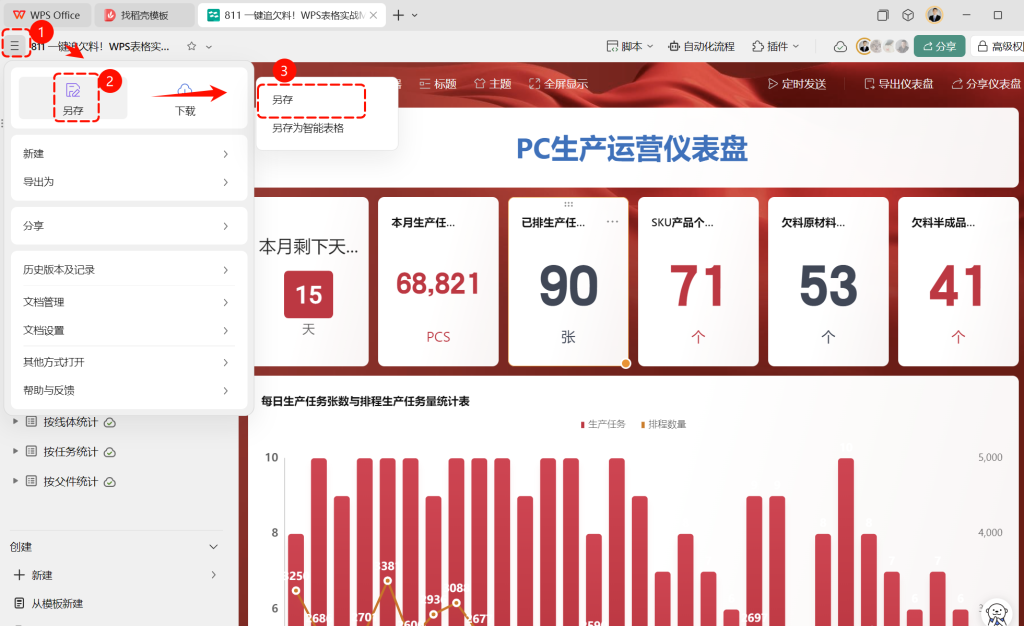Viewport: 1024px width, 626px height.
Task: Toggle the 排程数量 chart legend entry
Action: pos(664,424)
